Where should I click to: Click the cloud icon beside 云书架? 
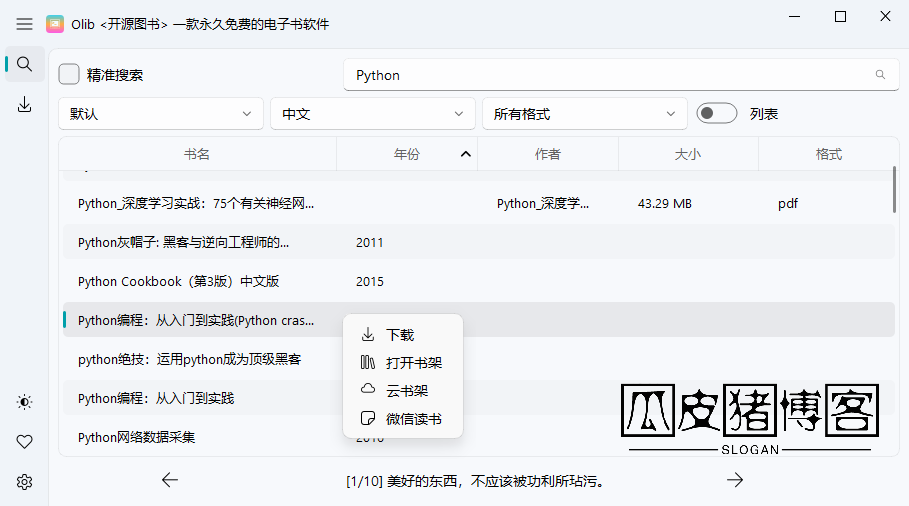(368, 389)
